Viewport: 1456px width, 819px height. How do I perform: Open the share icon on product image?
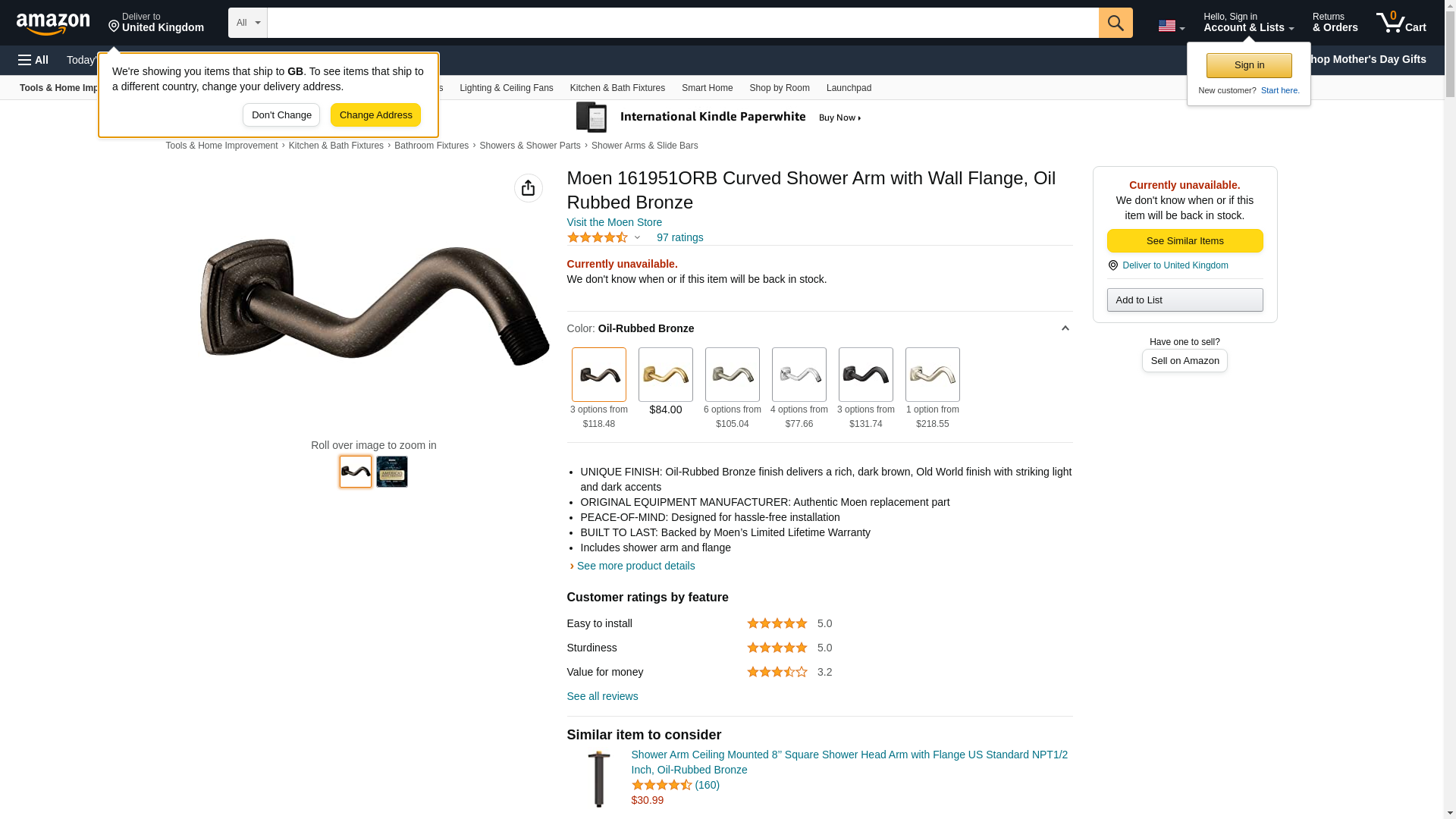tap(529, 188)
